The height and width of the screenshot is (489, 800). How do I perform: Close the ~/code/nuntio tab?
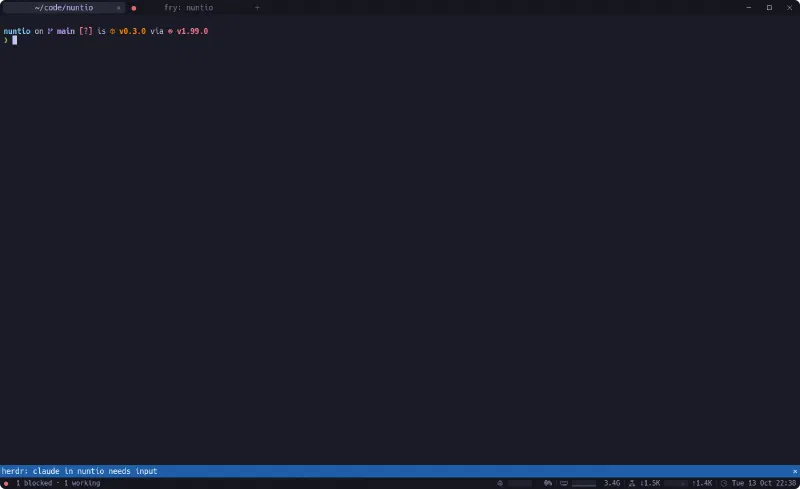(118, 8)
